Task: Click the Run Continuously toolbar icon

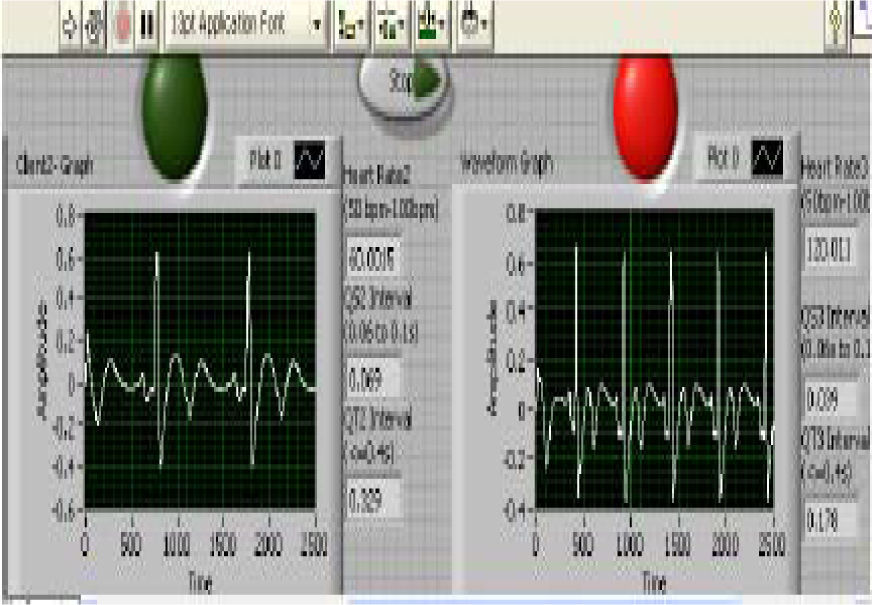Action: coord(95,22)
